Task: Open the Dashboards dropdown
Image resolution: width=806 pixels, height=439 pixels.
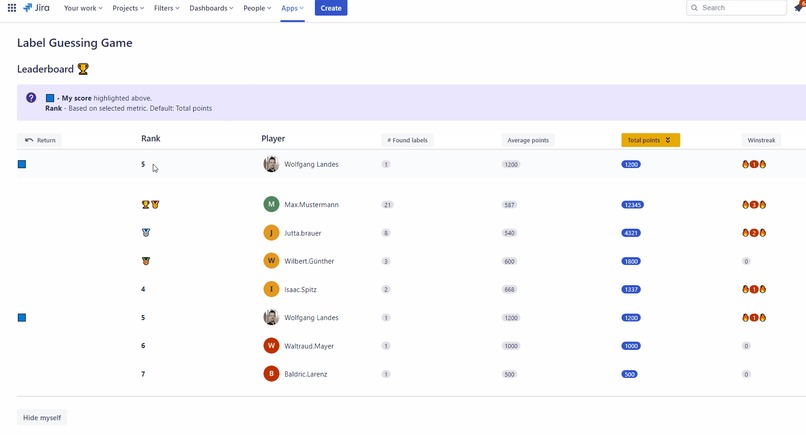Action: [211, 8]
